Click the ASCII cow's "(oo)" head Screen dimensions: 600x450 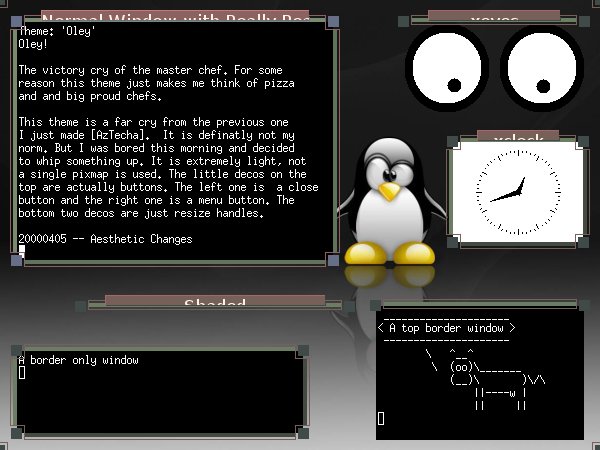click(x=461, y=367)
